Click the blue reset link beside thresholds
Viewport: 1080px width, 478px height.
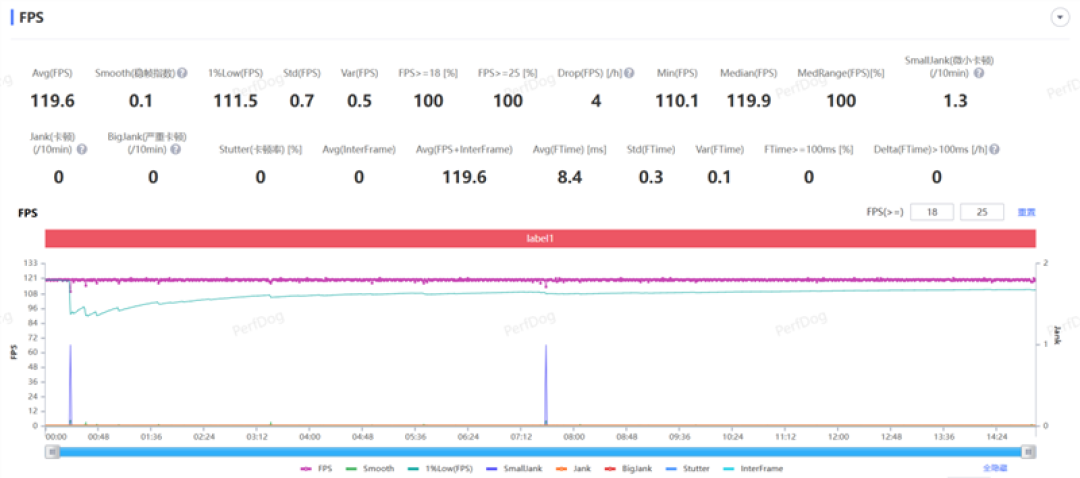coord(1026,212)
